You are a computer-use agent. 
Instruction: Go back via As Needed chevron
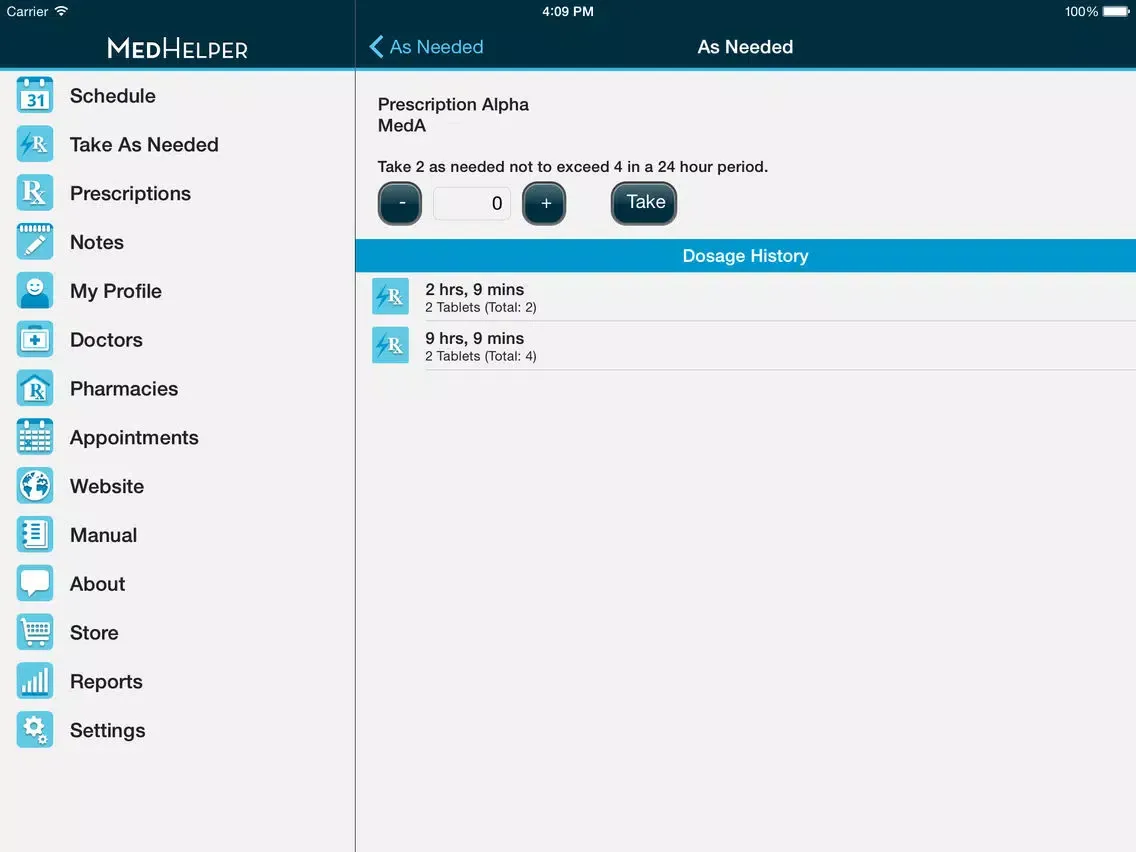426,47
